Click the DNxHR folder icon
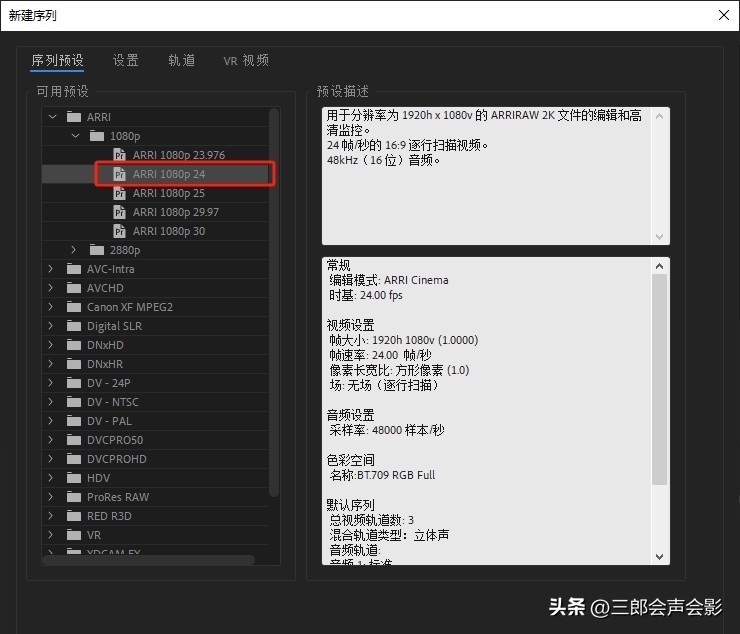Image resolution: width=740 pixels, height=634 pixels. pyautogui.click(x=74, y=363)
